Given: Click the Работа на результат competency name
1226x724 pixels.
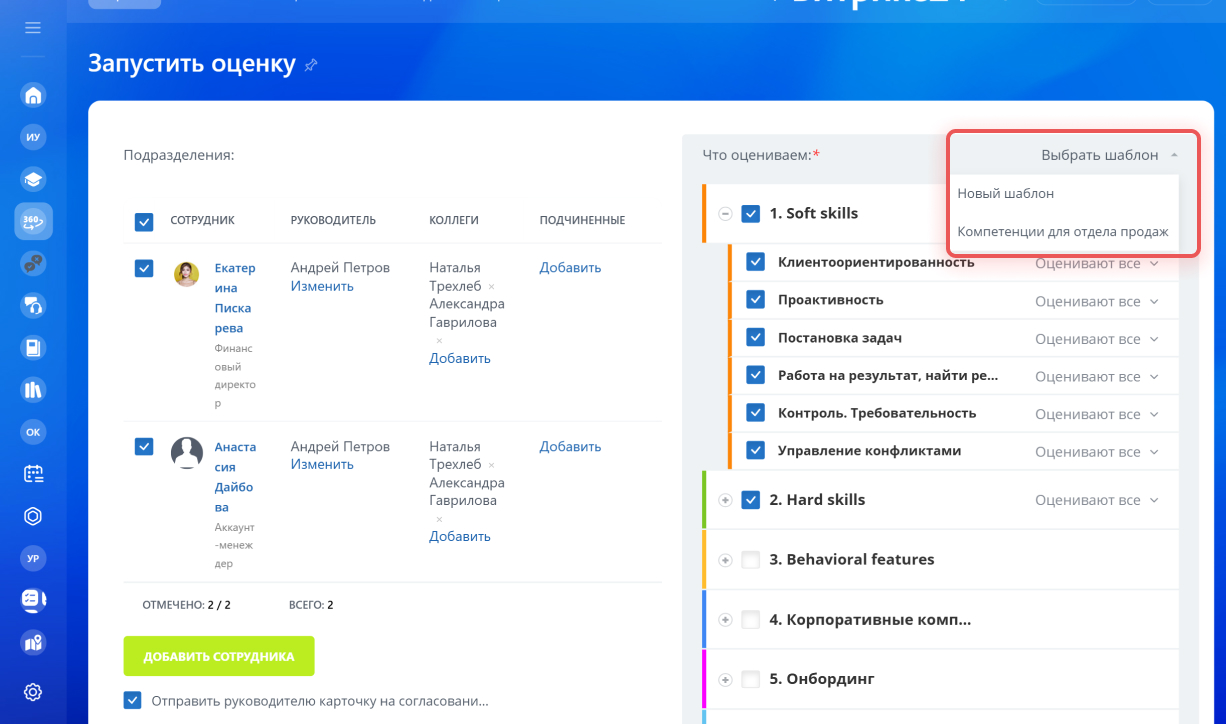Looking at the screenshot, I should [x=888, y=376].
